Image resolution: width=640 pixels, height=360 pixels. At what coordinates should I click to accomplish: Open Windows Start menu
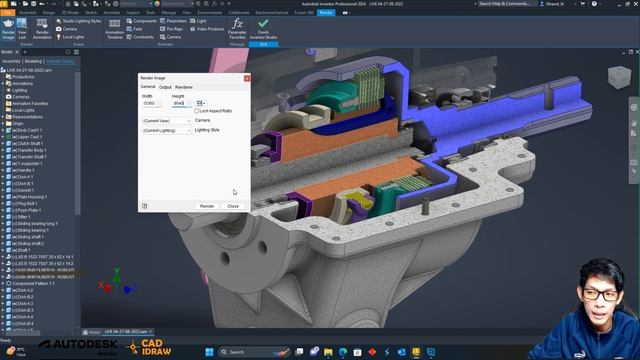point(209,352)
